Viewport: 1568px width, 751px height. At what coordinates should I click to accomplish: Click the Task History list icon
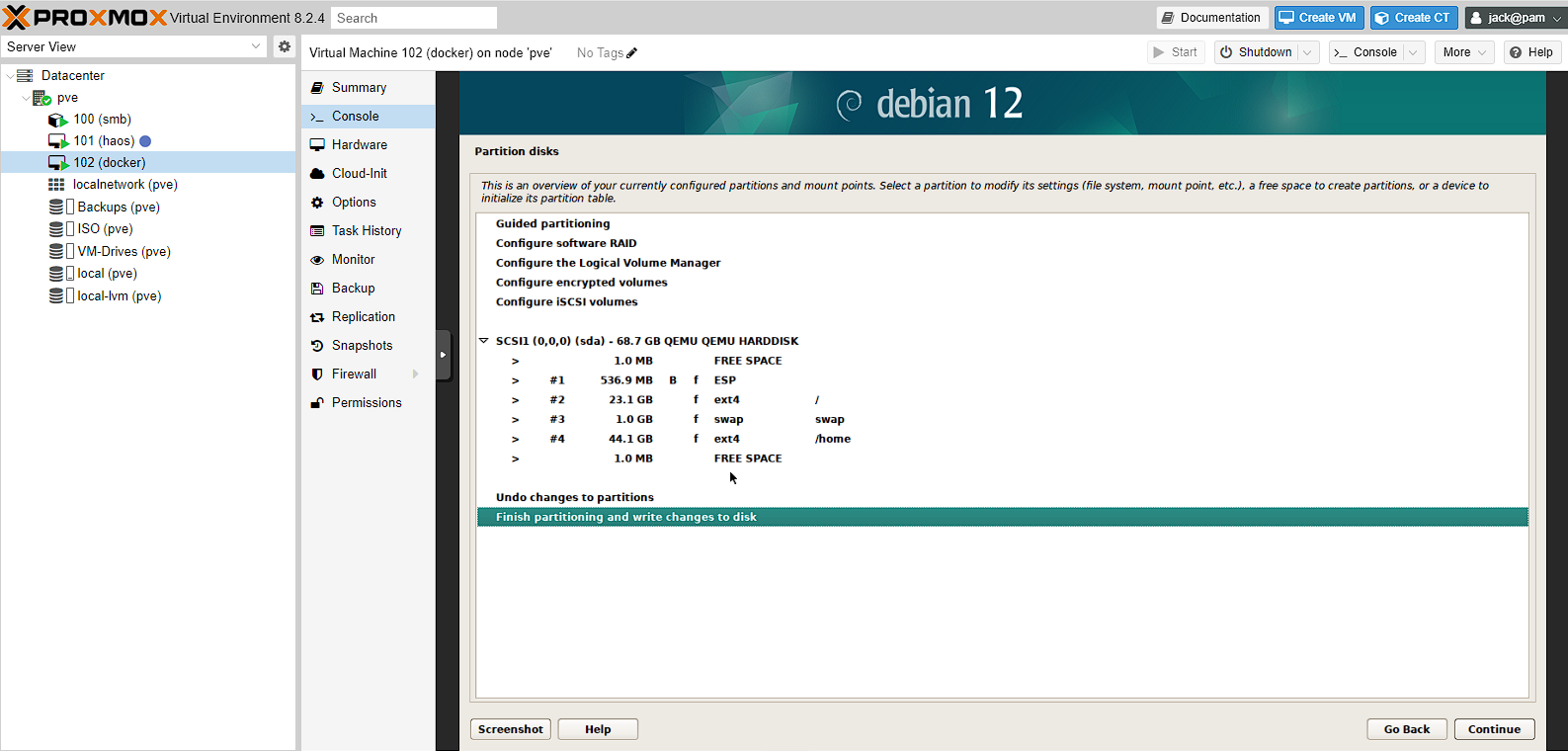click(317, 231)
